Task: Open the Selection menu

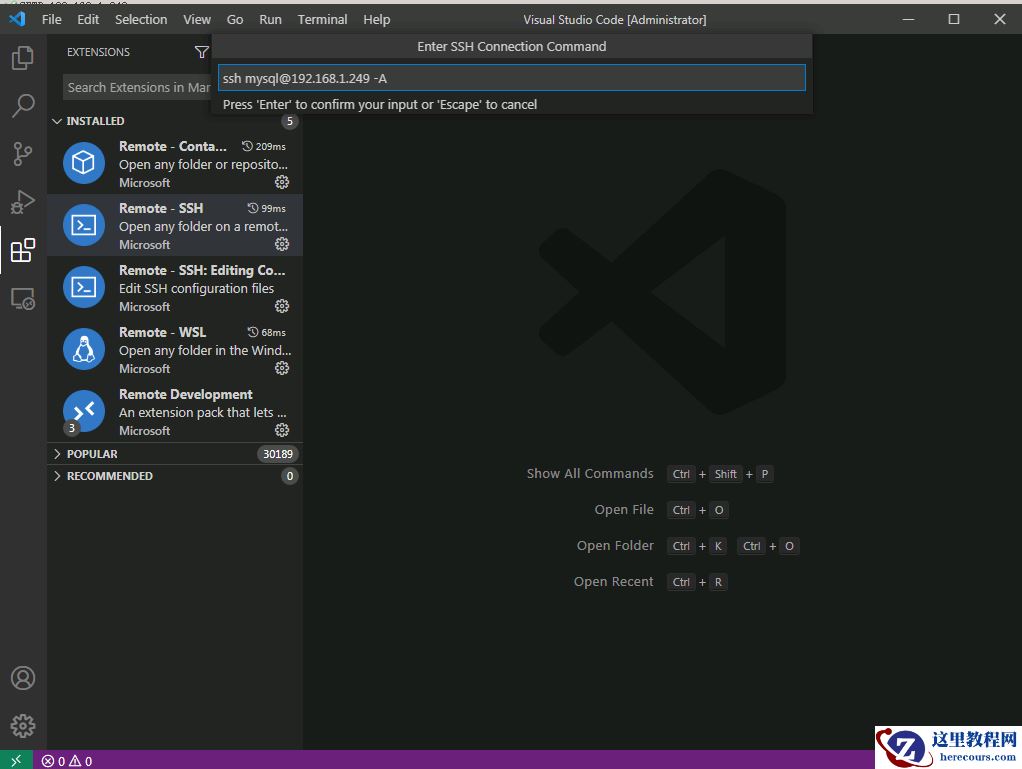Action: click(141, 19)
